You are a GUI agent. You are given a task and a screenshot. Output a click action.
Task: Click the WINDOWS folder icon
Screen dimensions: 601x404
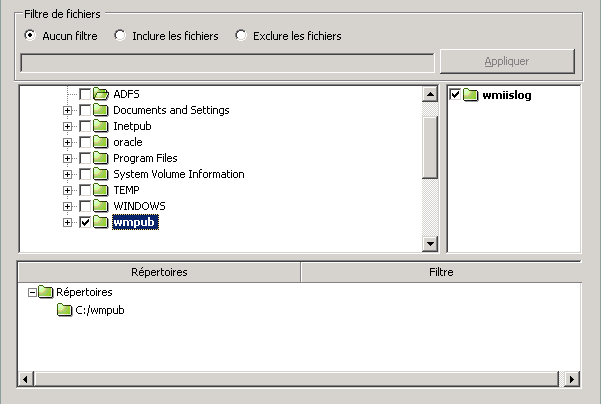pyautogui.click(x=100, y=206)
